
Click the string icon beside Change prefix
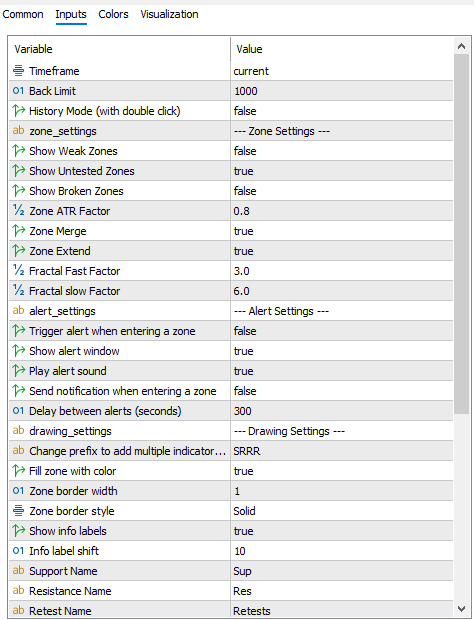19,451
